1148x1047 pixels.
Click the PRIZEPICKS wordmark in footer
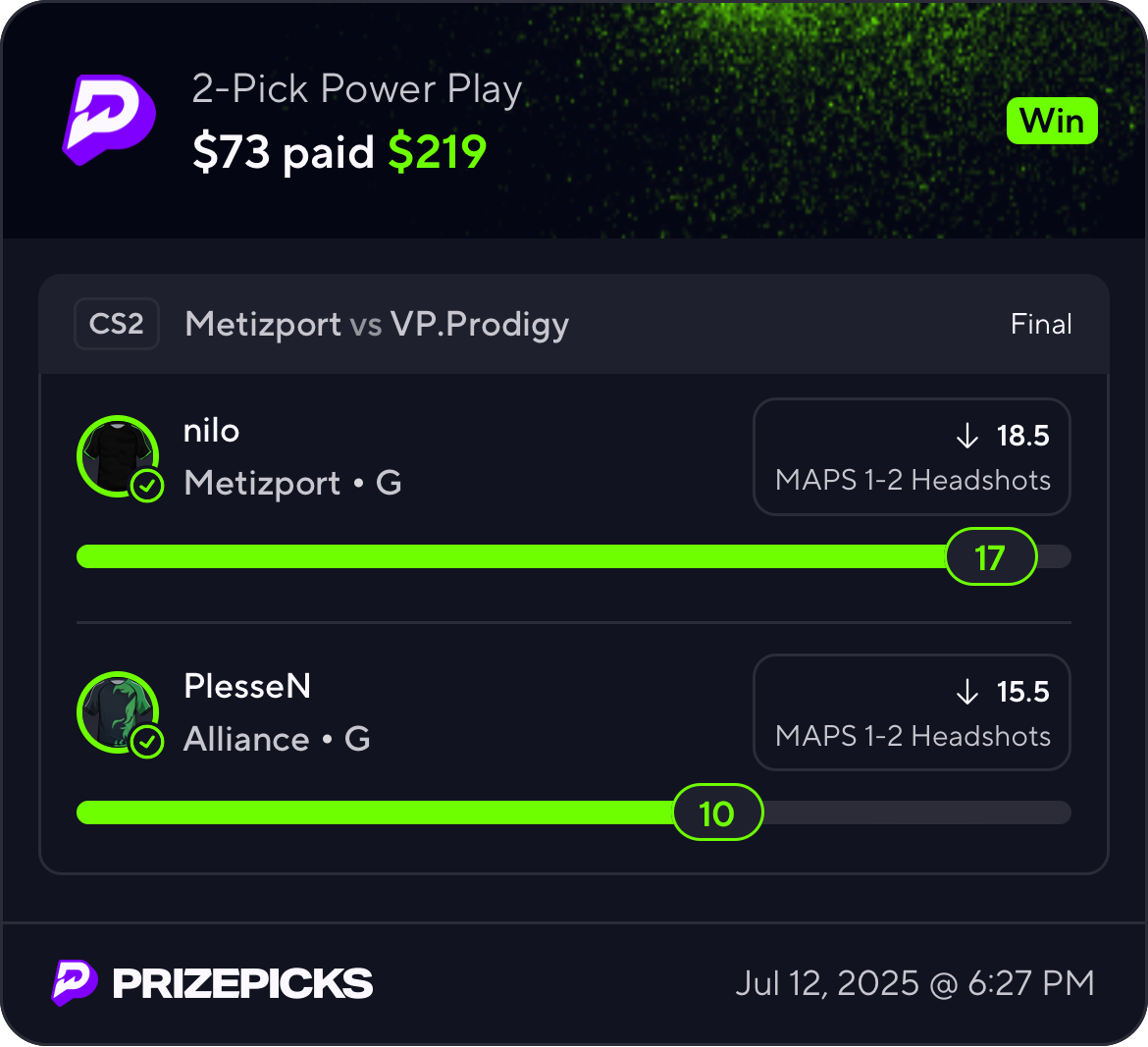pyautogui.click(x=242, y=983)
